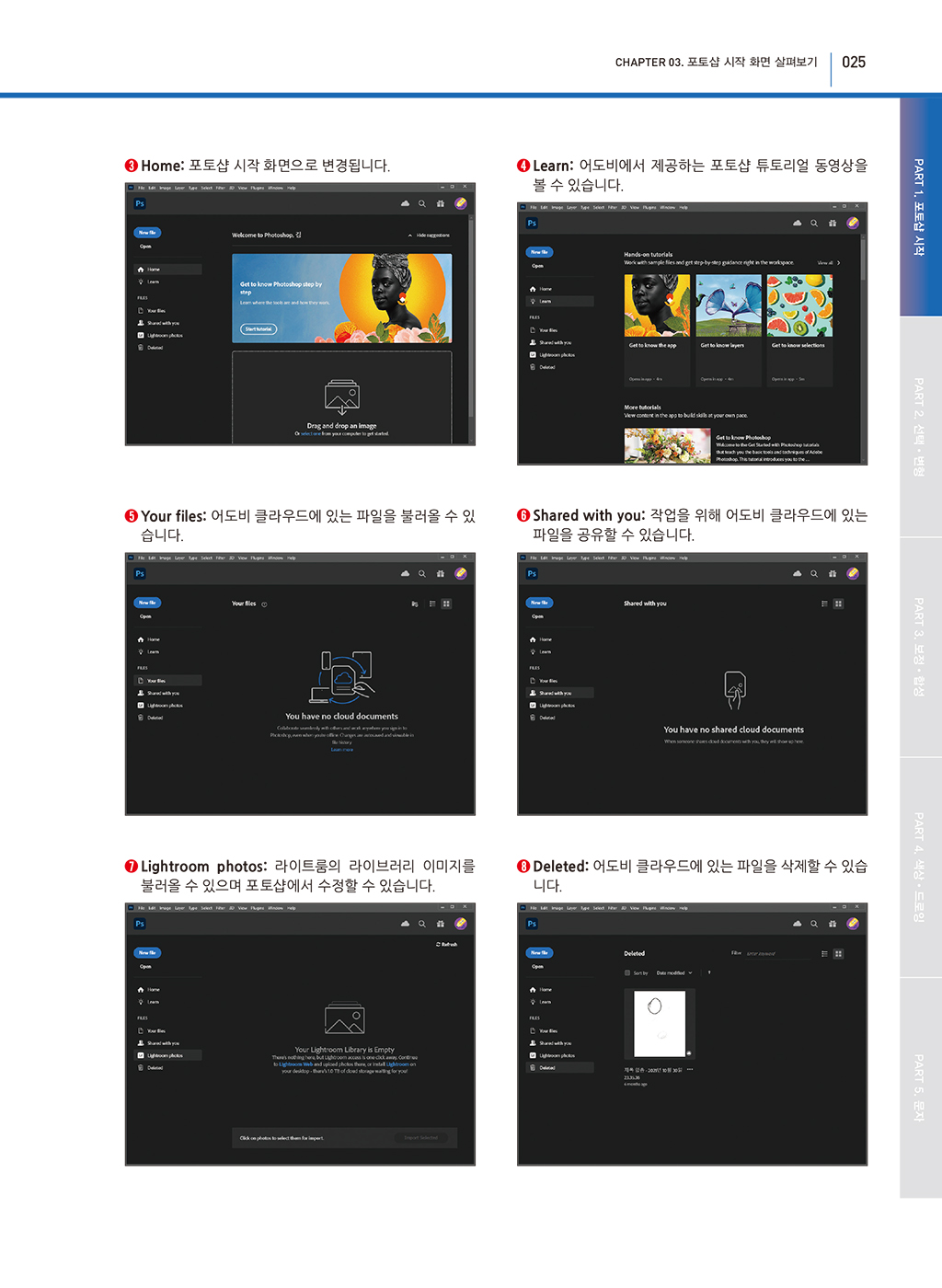Click the cloud icon in the Deleted screenshot
Screen dimensions: 942x1288
click(797, 924)
